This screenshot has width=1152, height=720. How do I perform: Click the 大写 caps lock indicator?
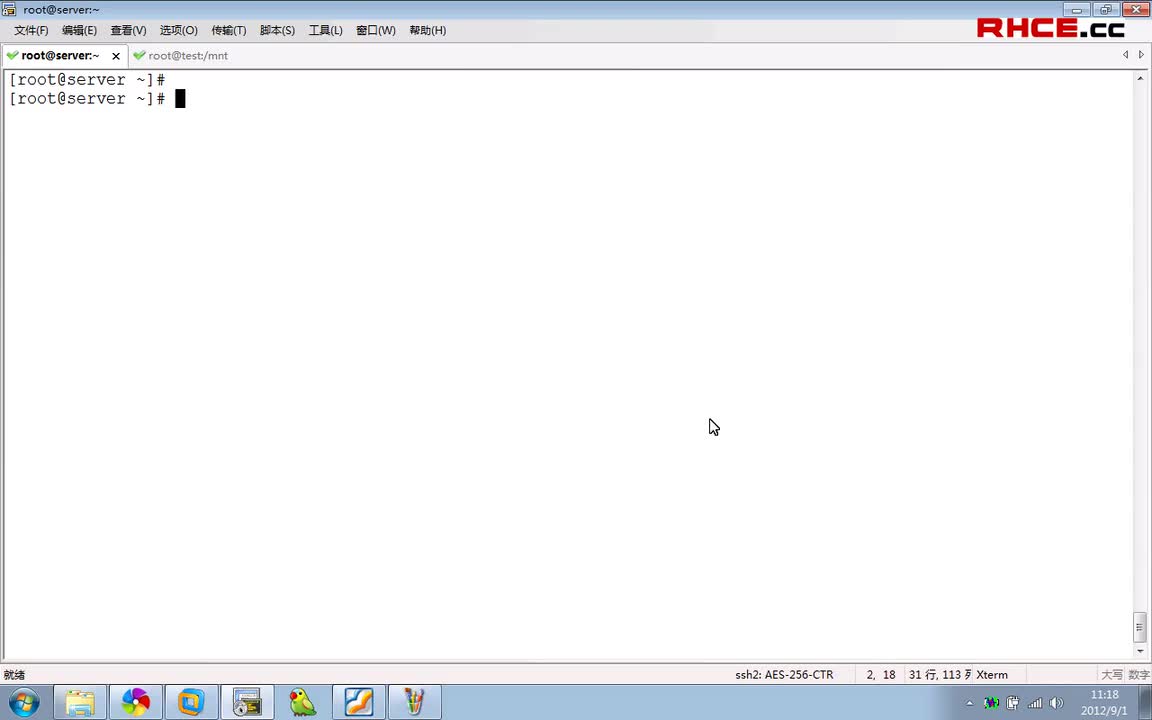click(1112, 674)
